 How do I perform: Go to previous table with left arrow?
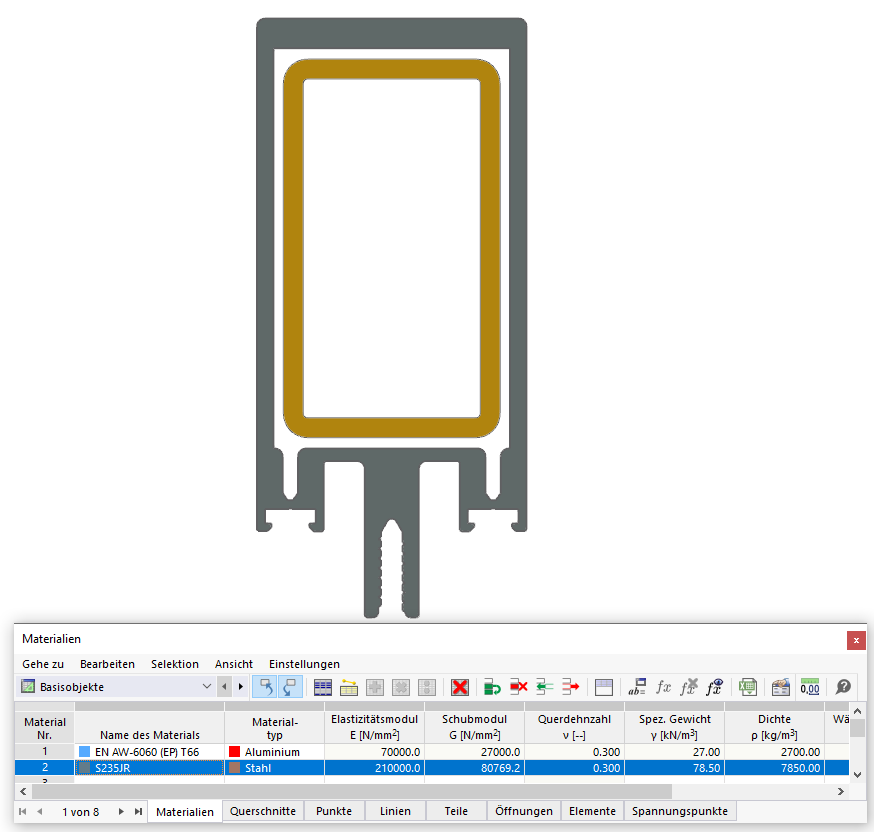tap(225, 687)
